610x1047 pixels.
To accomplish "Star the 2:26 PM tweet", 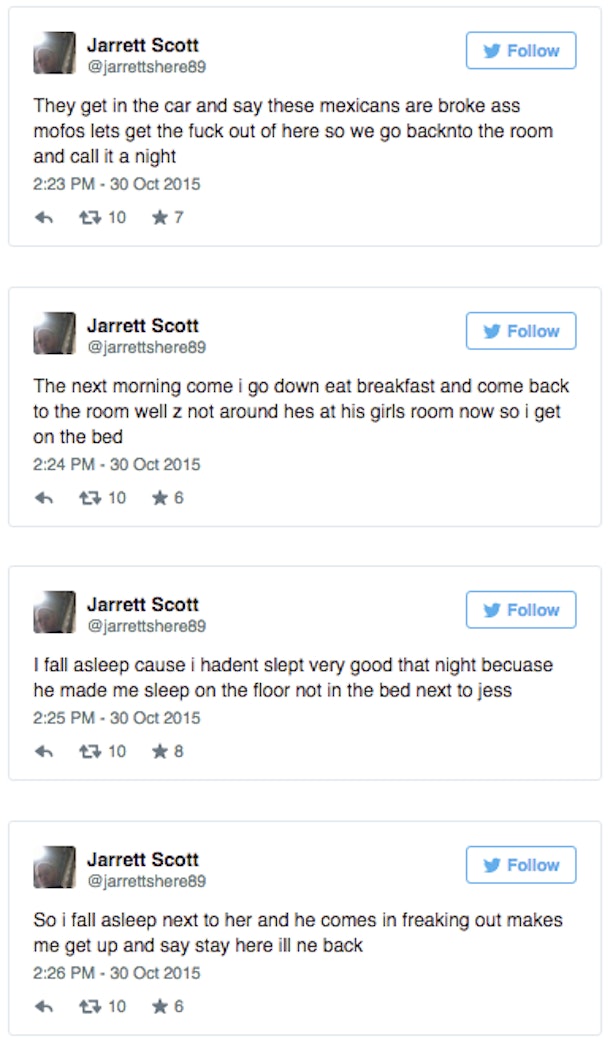I will point(158,1006).
